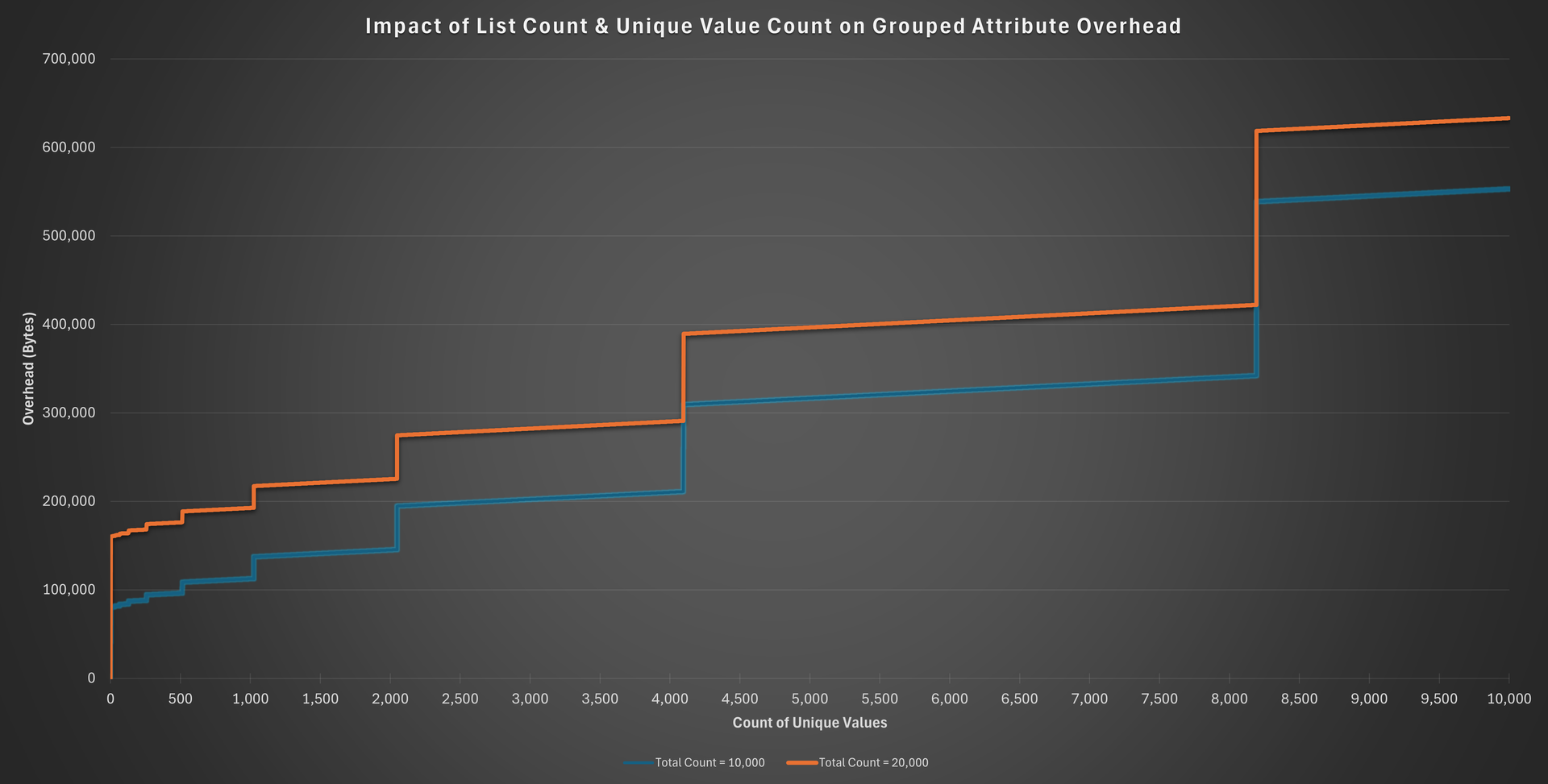Click the 9,500 x-axis label
Viewport: 1548px width, 784px height.
pos(1439,699)
